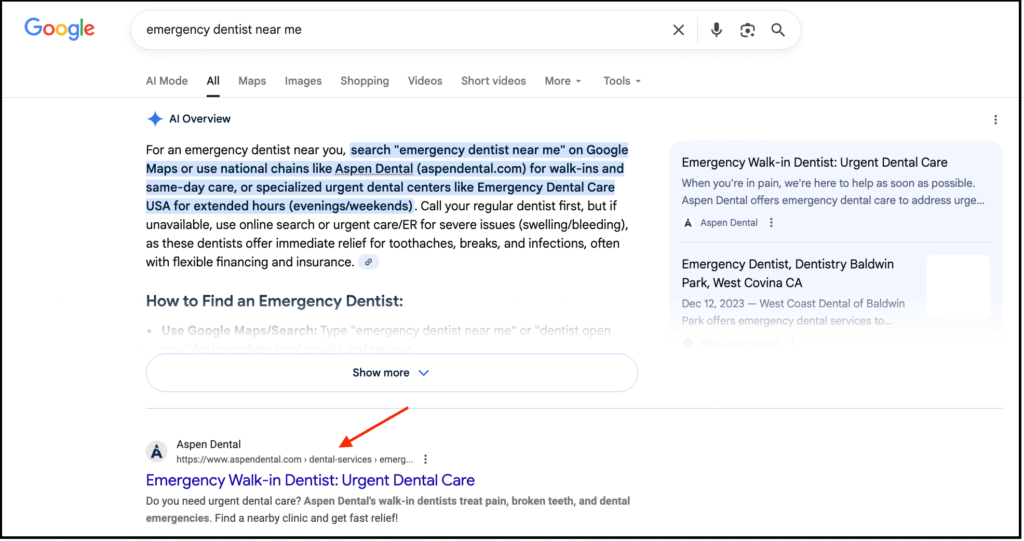Click the aspendental.com result URL breadcrumb

295,459
